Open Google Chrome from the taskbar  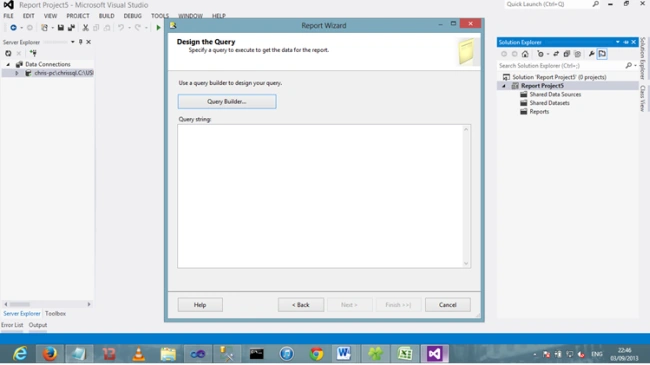[x=316, y=354]
